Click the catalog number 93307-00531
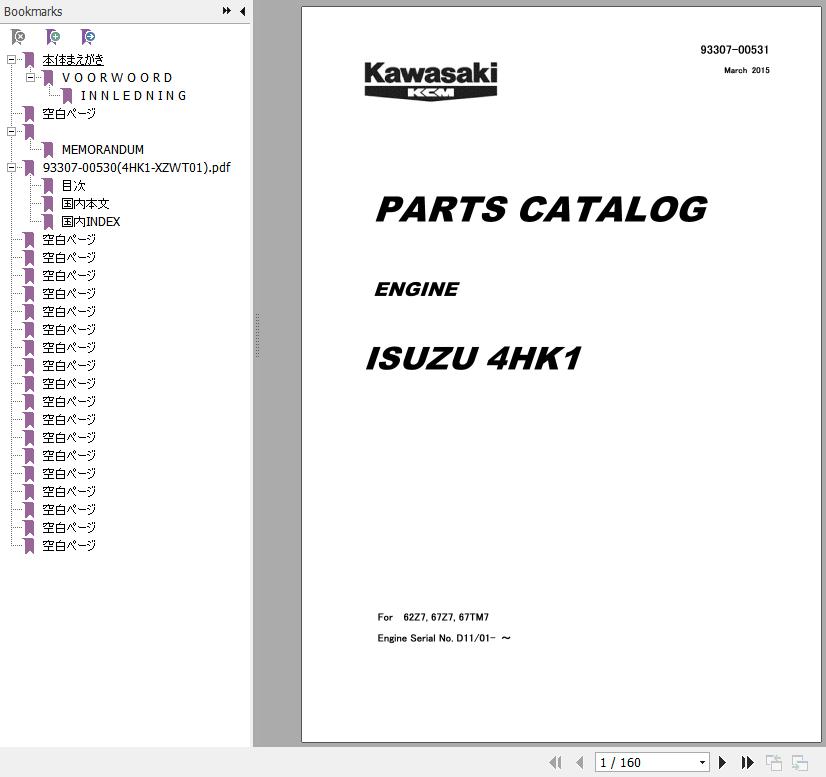826x777 pixels. pyautogui.click(x=734, y=50)
